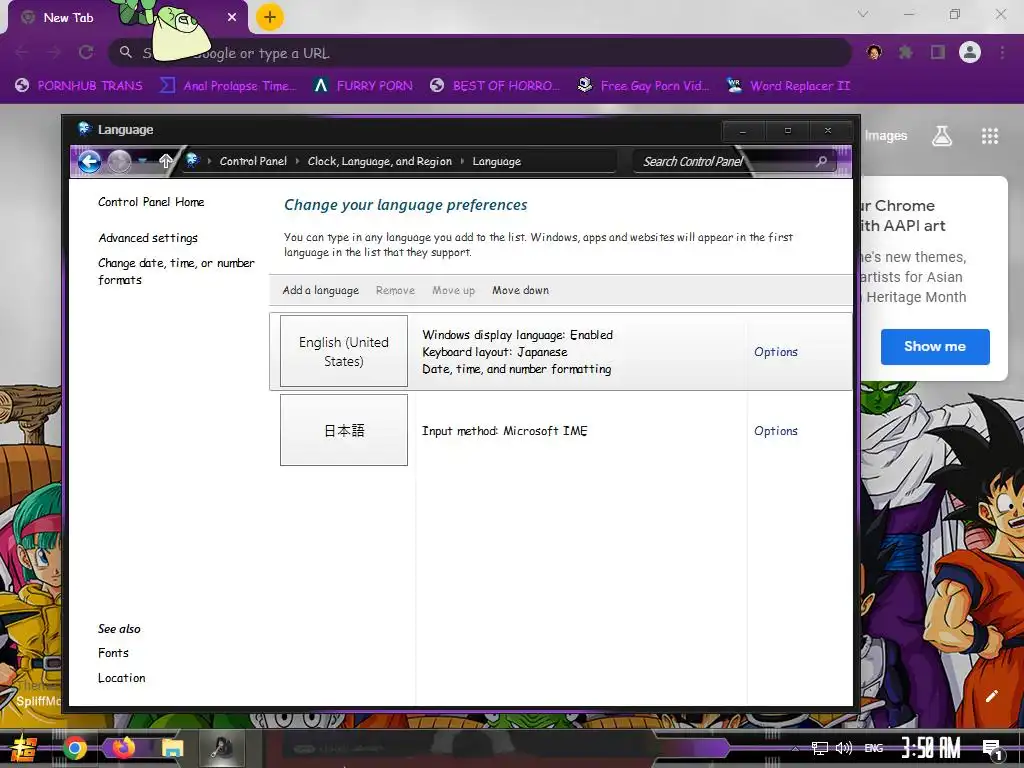Open Options for English (United States)
Viewport: 1024px width, 768px height.
(x=776, y=351)
